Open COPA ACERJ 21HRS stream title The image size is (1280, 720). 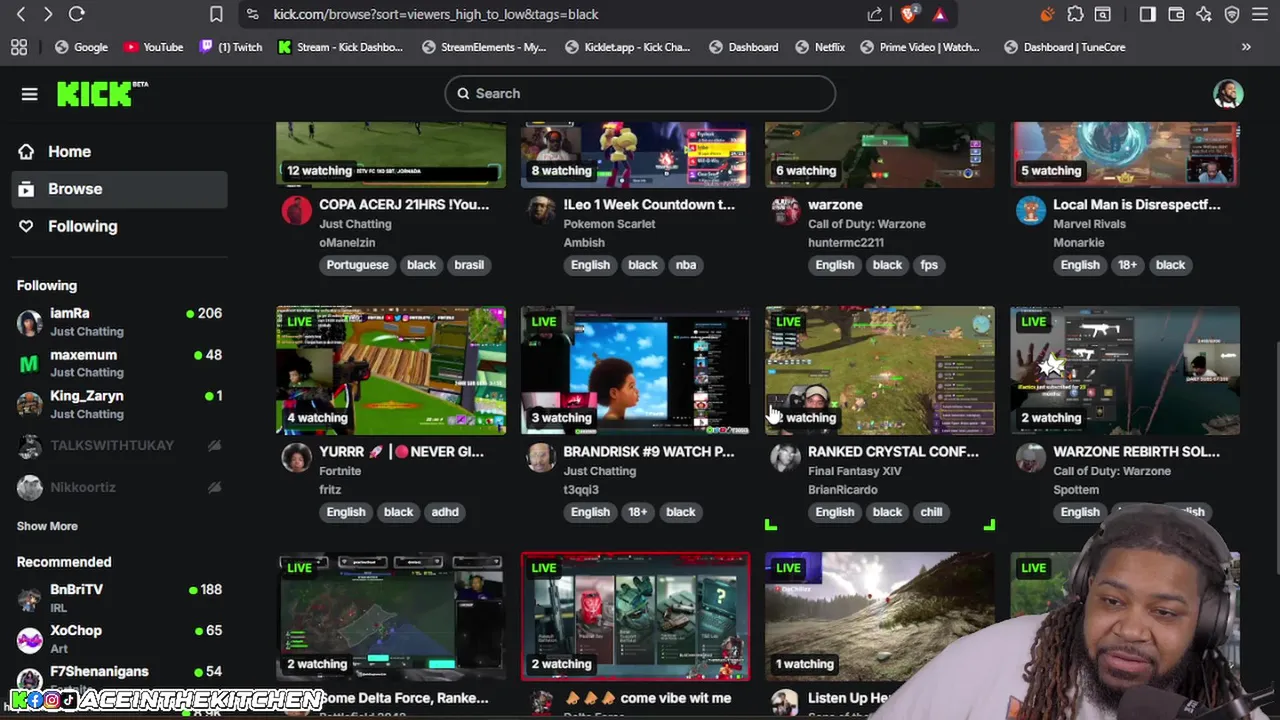(404, 204)
